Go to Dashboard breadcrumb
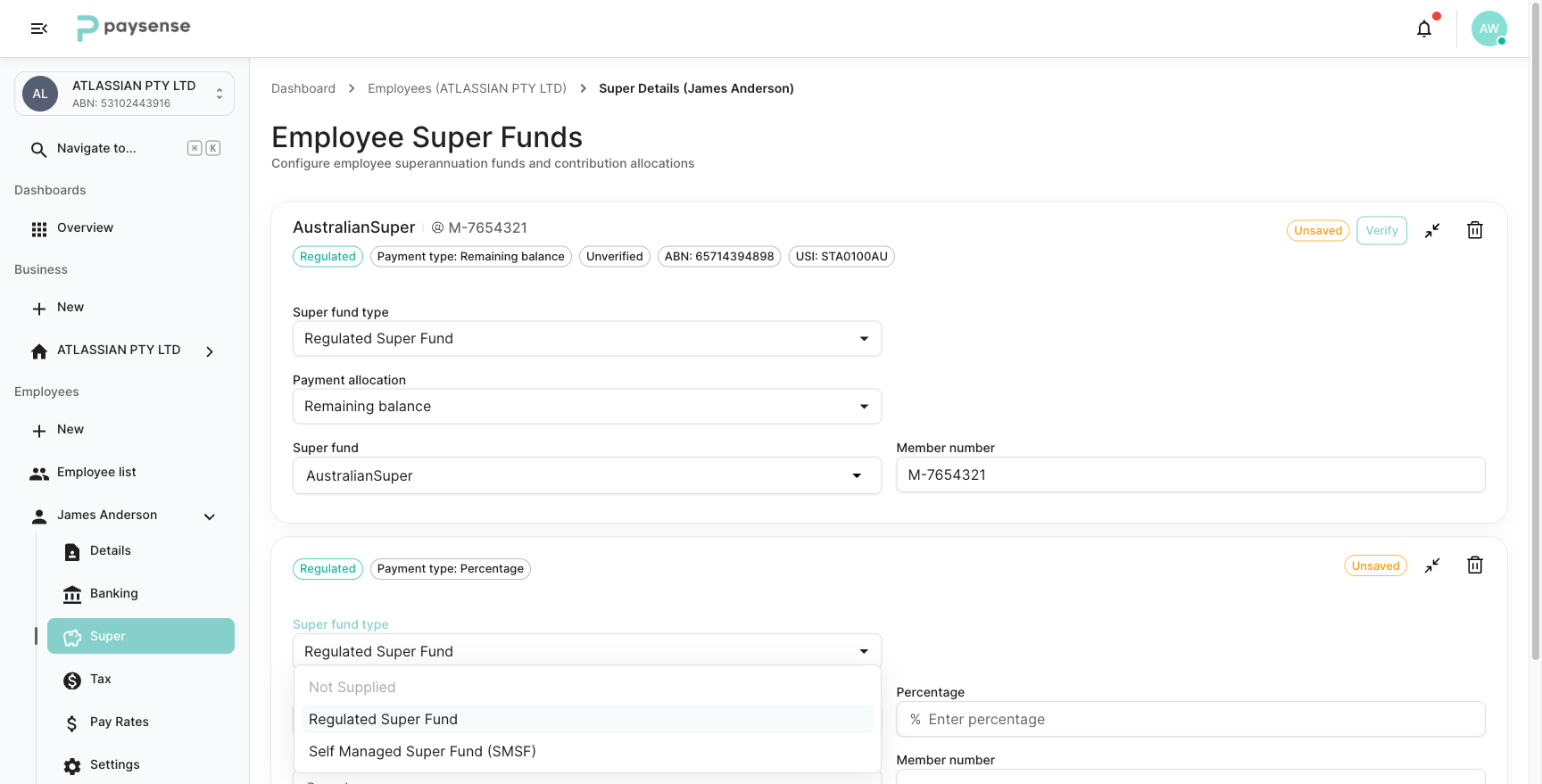This screenshot has width=1542, height=784. click(303, 88)
